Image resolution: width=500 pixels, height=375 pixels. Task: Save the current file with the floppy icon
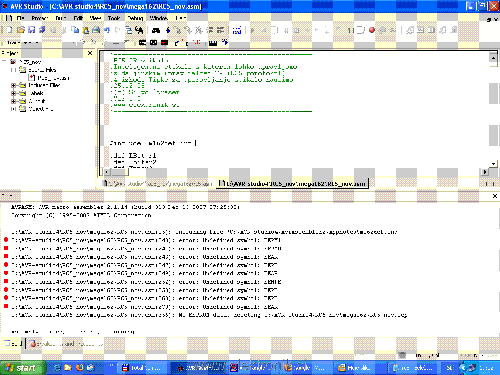[x=32, y=30]
